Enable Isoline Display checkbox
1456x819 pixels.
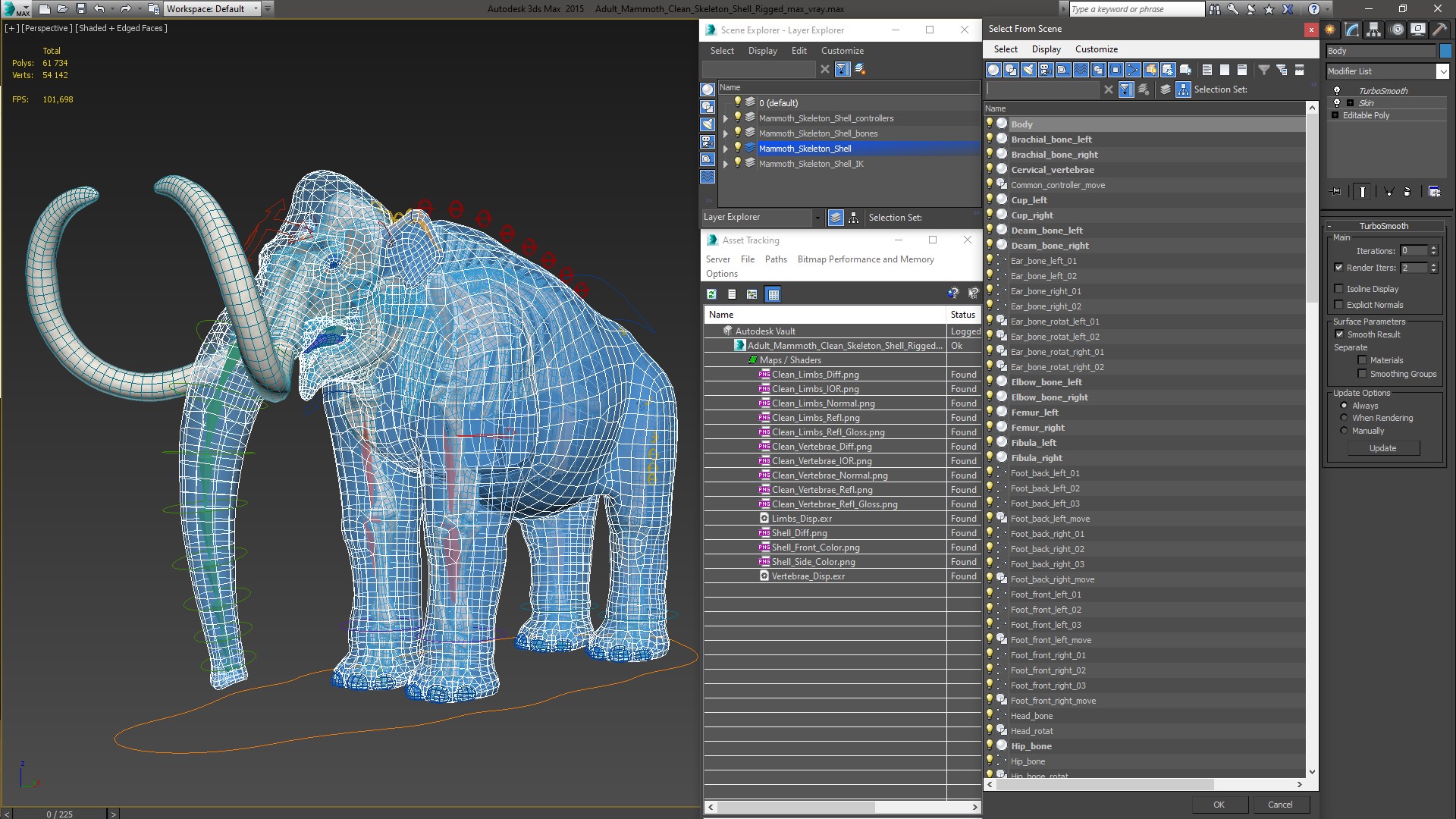(x=1338, y=289)
